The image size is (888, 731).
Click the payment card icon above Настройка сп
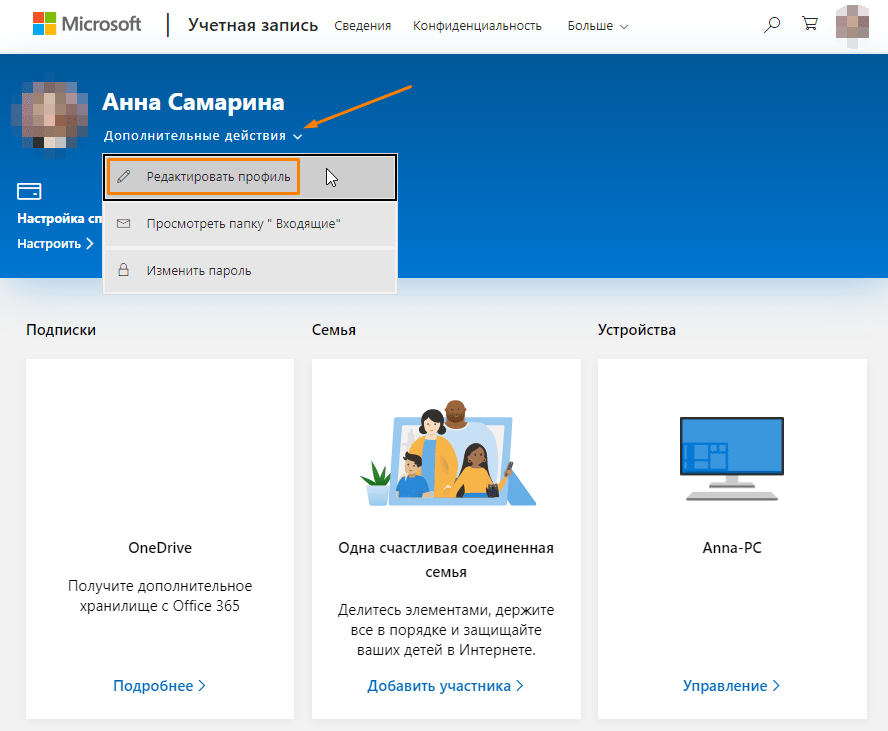(x=29, y=190)
